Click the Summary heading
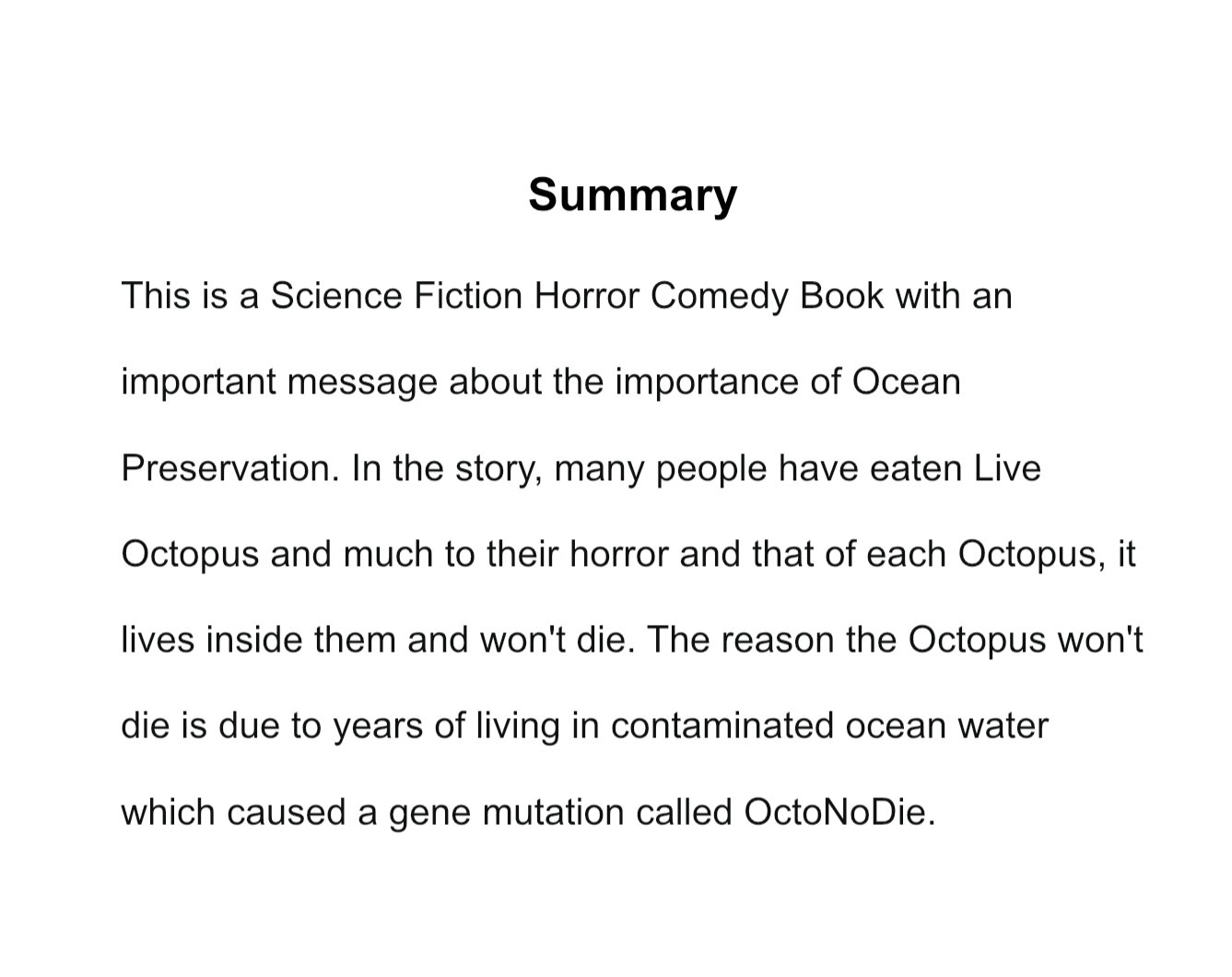This screenshot has width=1232, height=977. click(x=632, y=195)
